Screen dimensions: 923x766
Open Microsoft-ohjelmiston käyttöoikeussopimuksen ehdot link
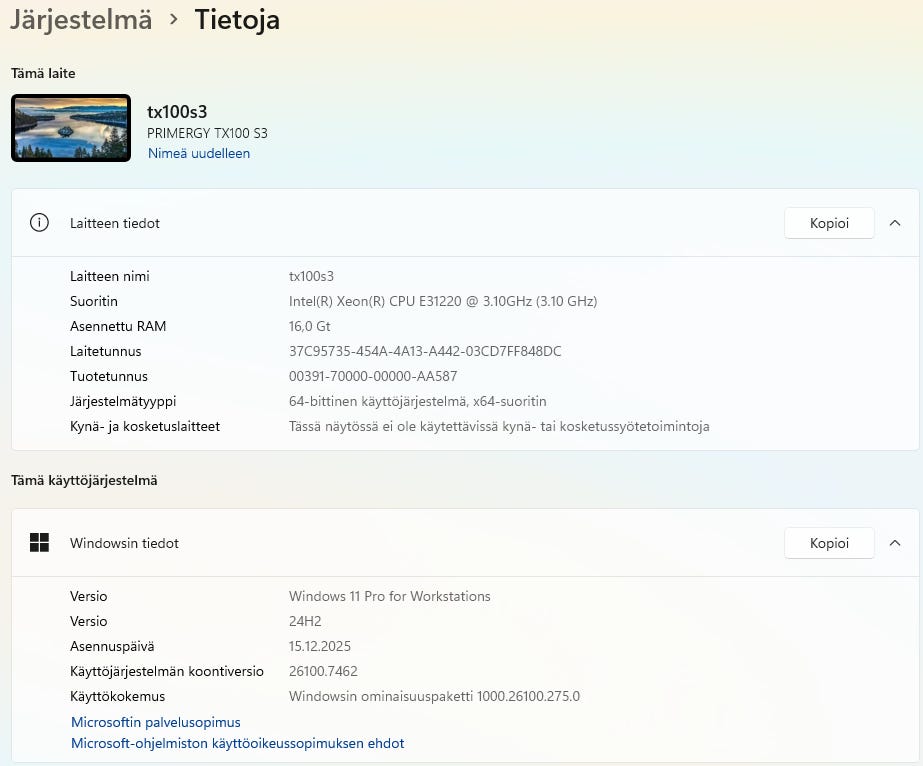pyautogui.click(x=238, y=743)
